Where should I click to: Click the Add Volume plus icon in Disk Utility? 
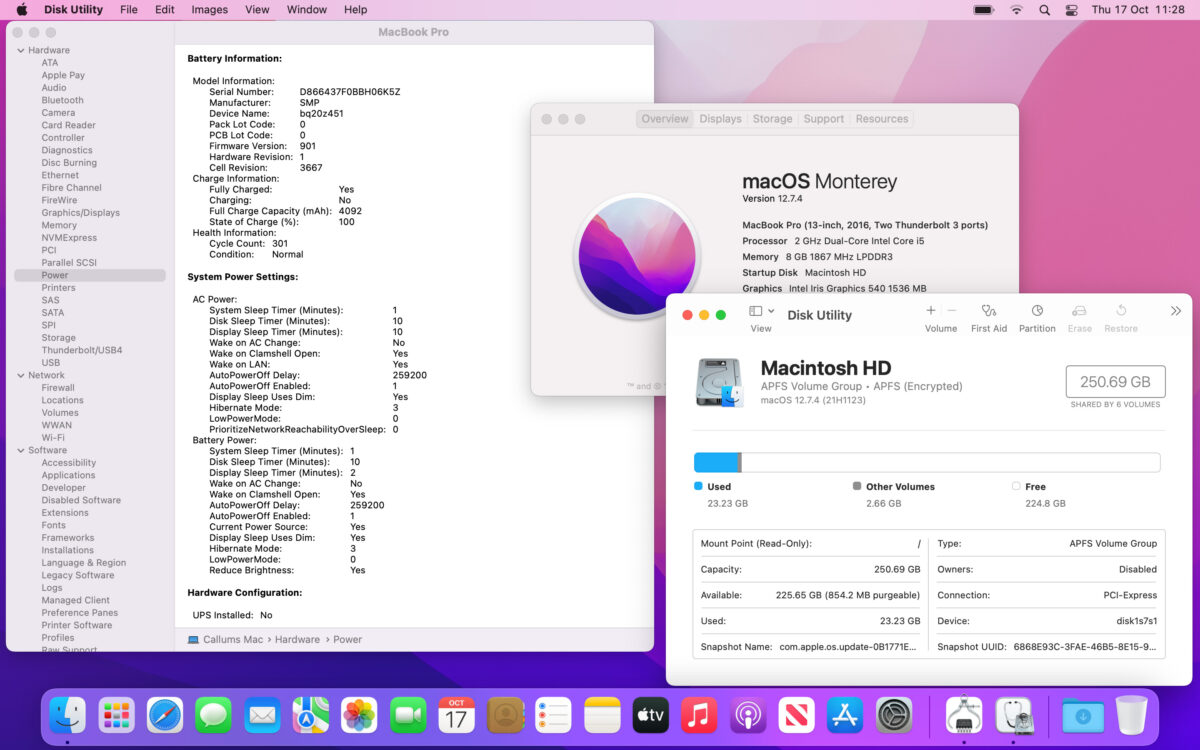point(931,311)
